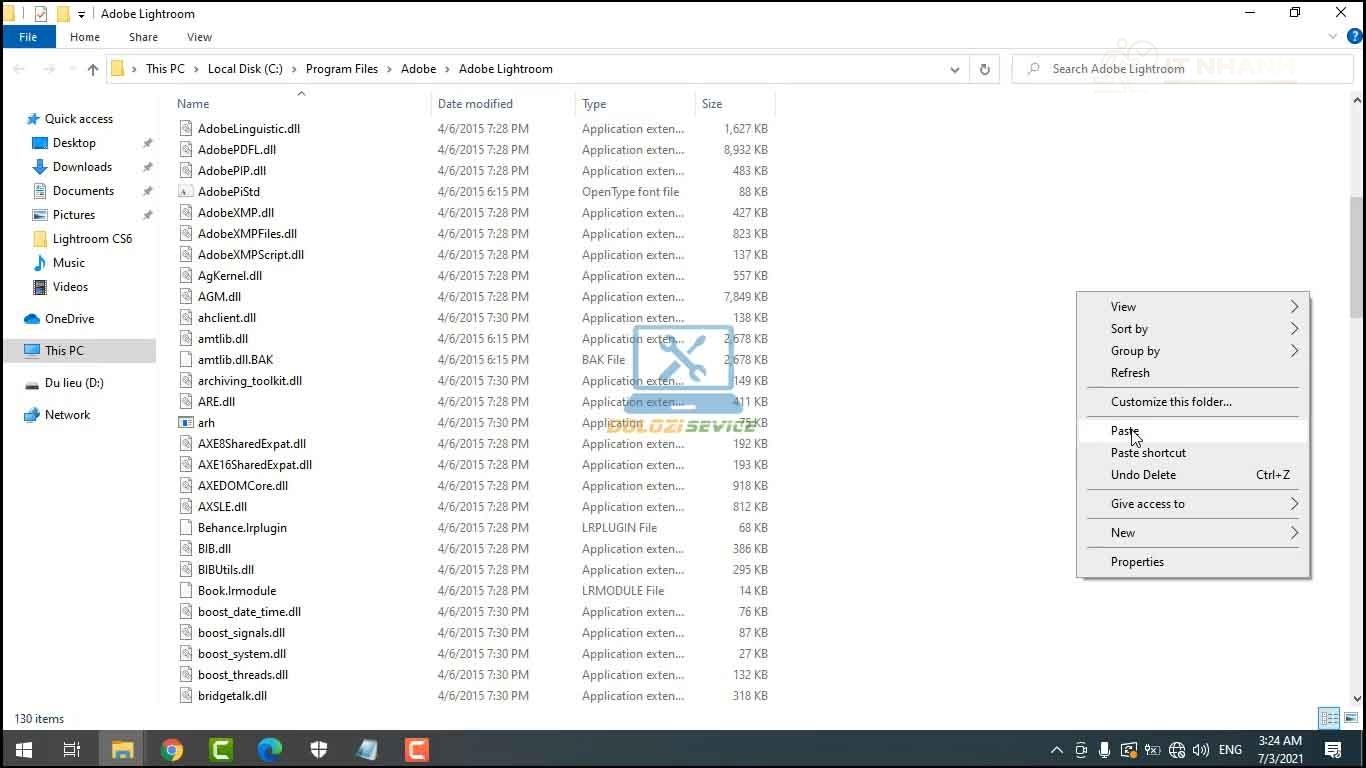
Task: Open the Help question mark icon
Action: tap(1355, 37)
